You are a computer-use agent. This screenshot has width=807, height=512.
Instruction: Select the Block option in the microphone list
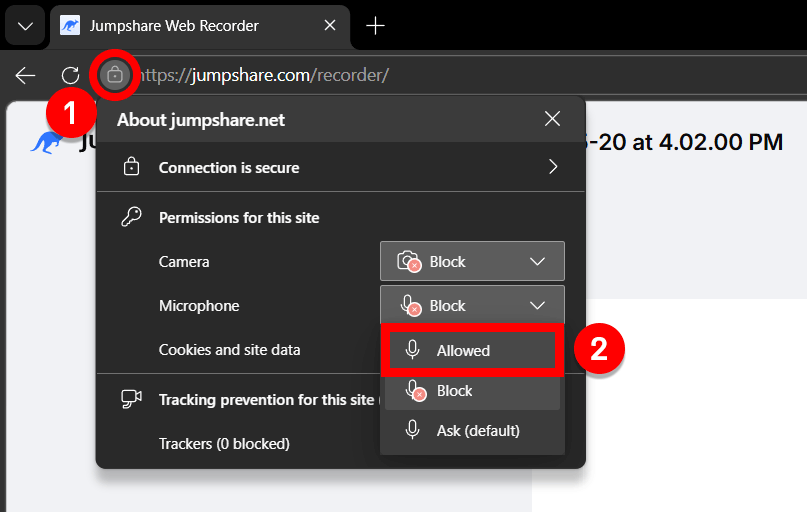point(472,391)
